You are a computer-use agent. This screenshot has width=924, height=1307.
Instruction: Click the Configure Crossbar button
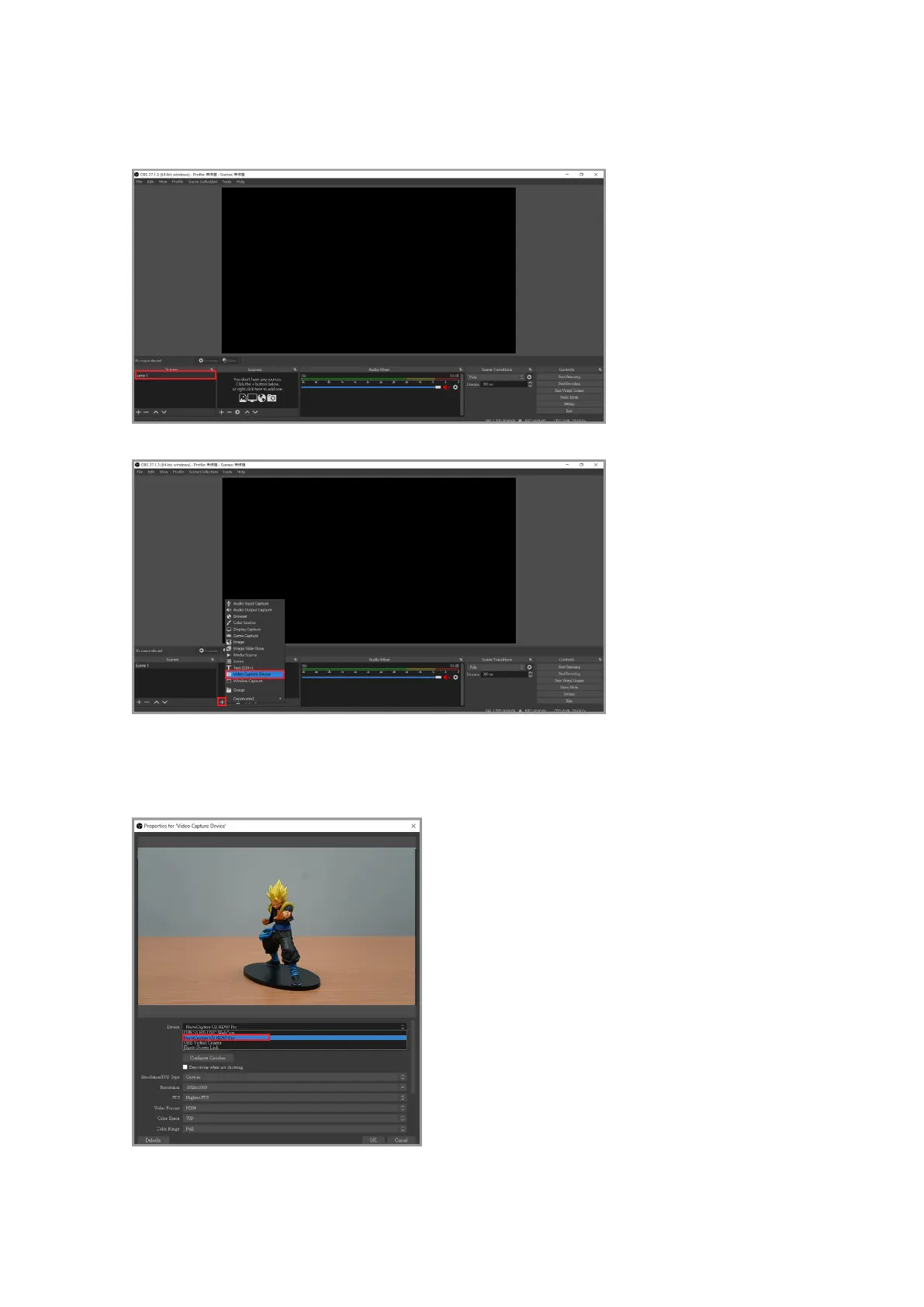tap(208, 1058)
